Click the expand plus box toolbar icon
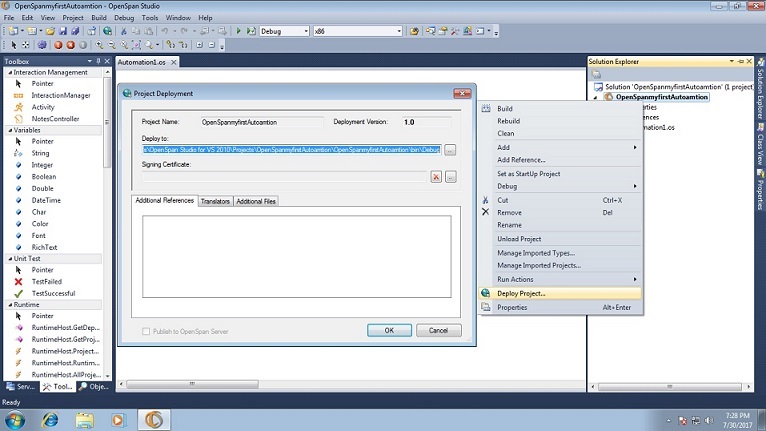The width and height of the screenshot is (766, 431). point(199,45)
